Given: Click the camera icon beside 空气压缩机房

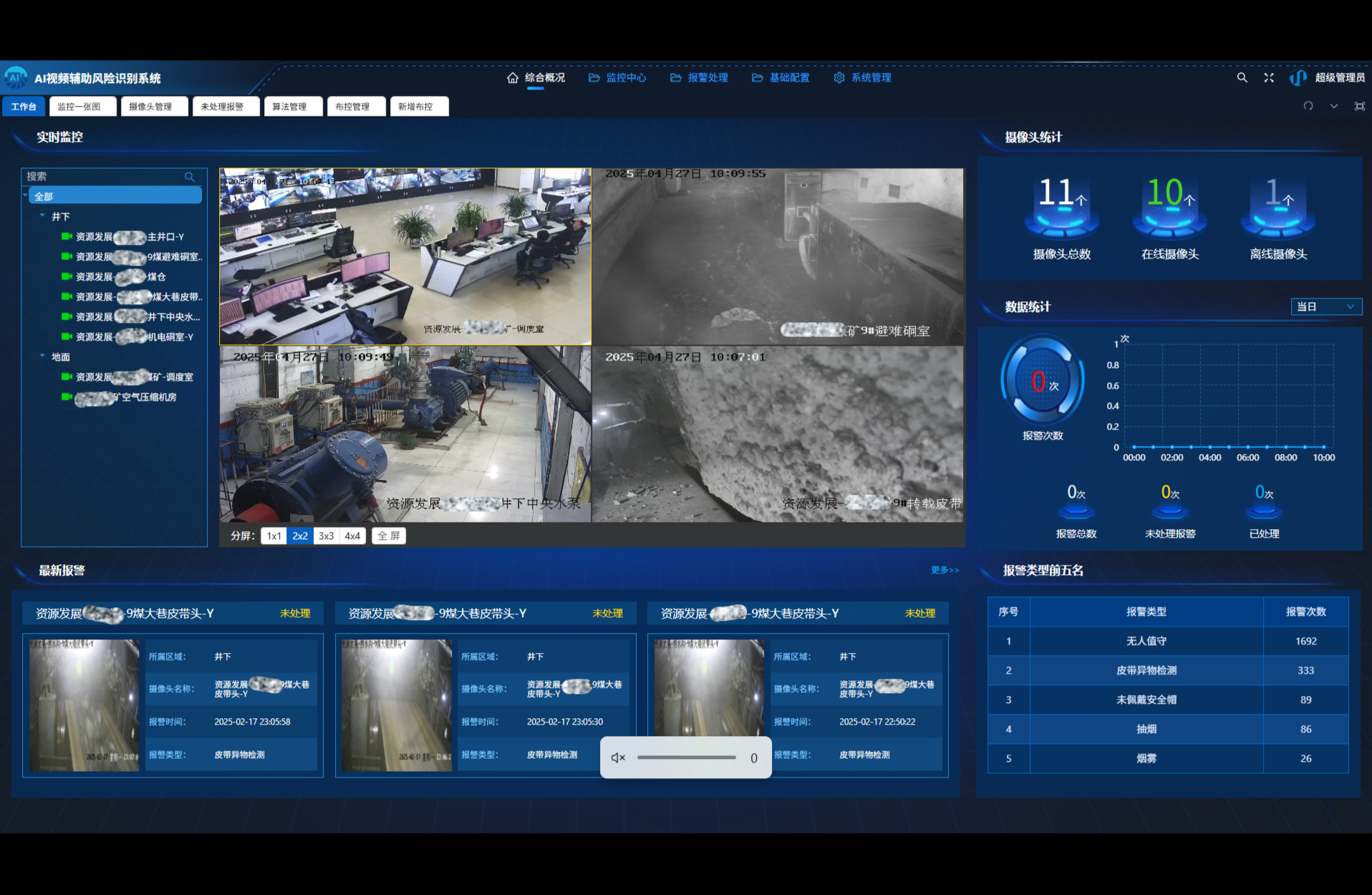Looking at the screenshot, I should pos(67,397).
